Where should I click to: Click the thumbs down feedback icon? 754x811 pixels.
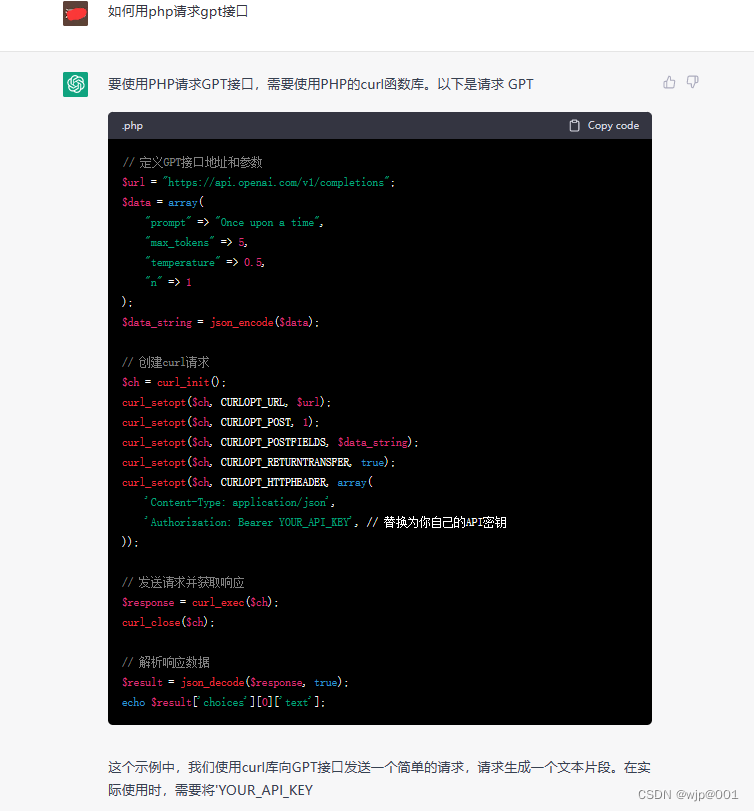(692, 82)
